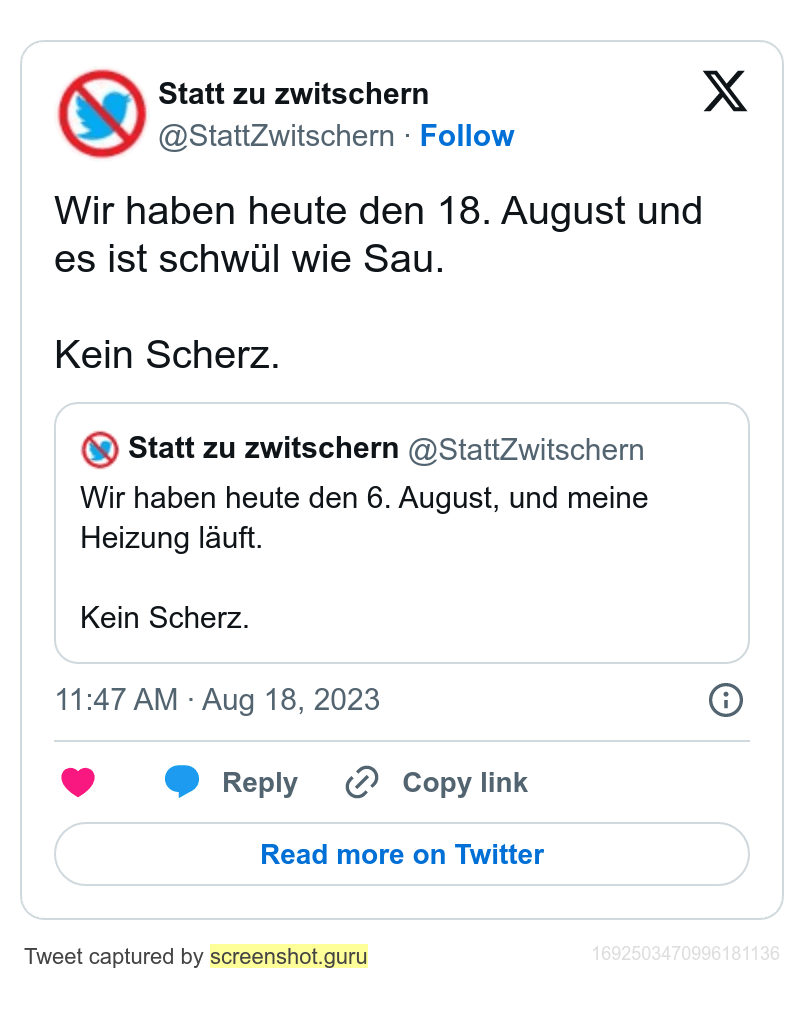Click the Reply text label
804x1012 pixels.
pos(260,782)
